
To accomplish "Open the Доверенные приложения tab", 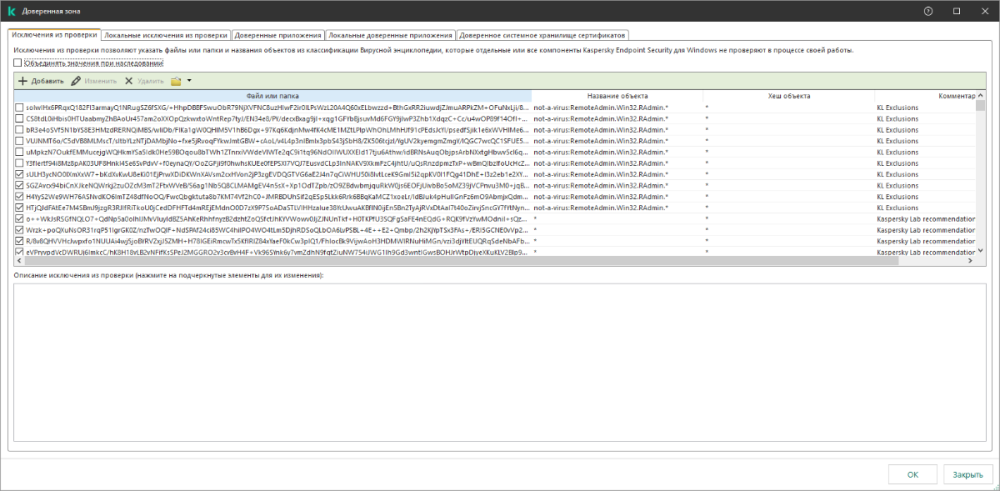I will (277, 35).
